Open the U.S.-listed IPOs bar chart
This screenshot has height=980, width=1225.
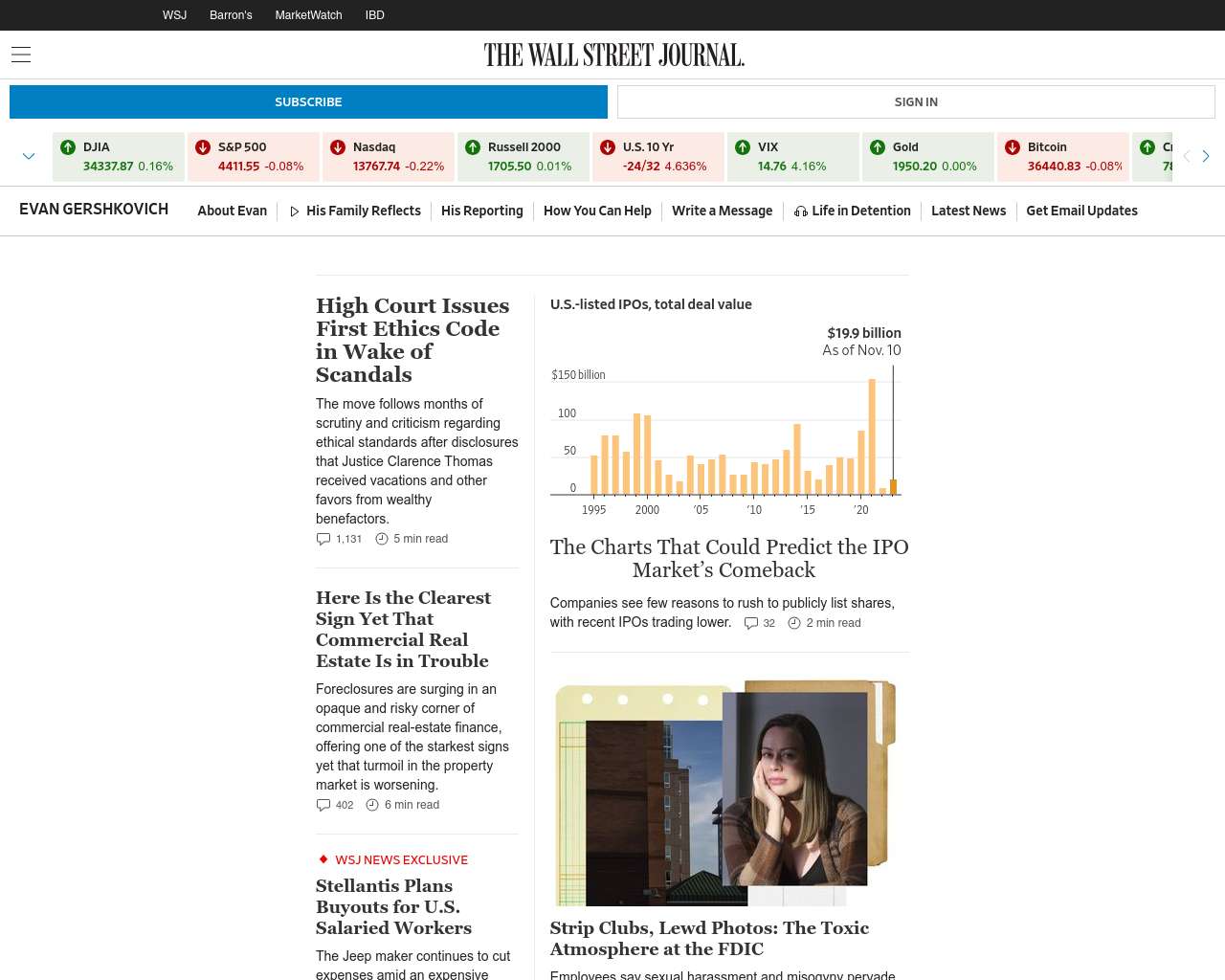point(725,421)
